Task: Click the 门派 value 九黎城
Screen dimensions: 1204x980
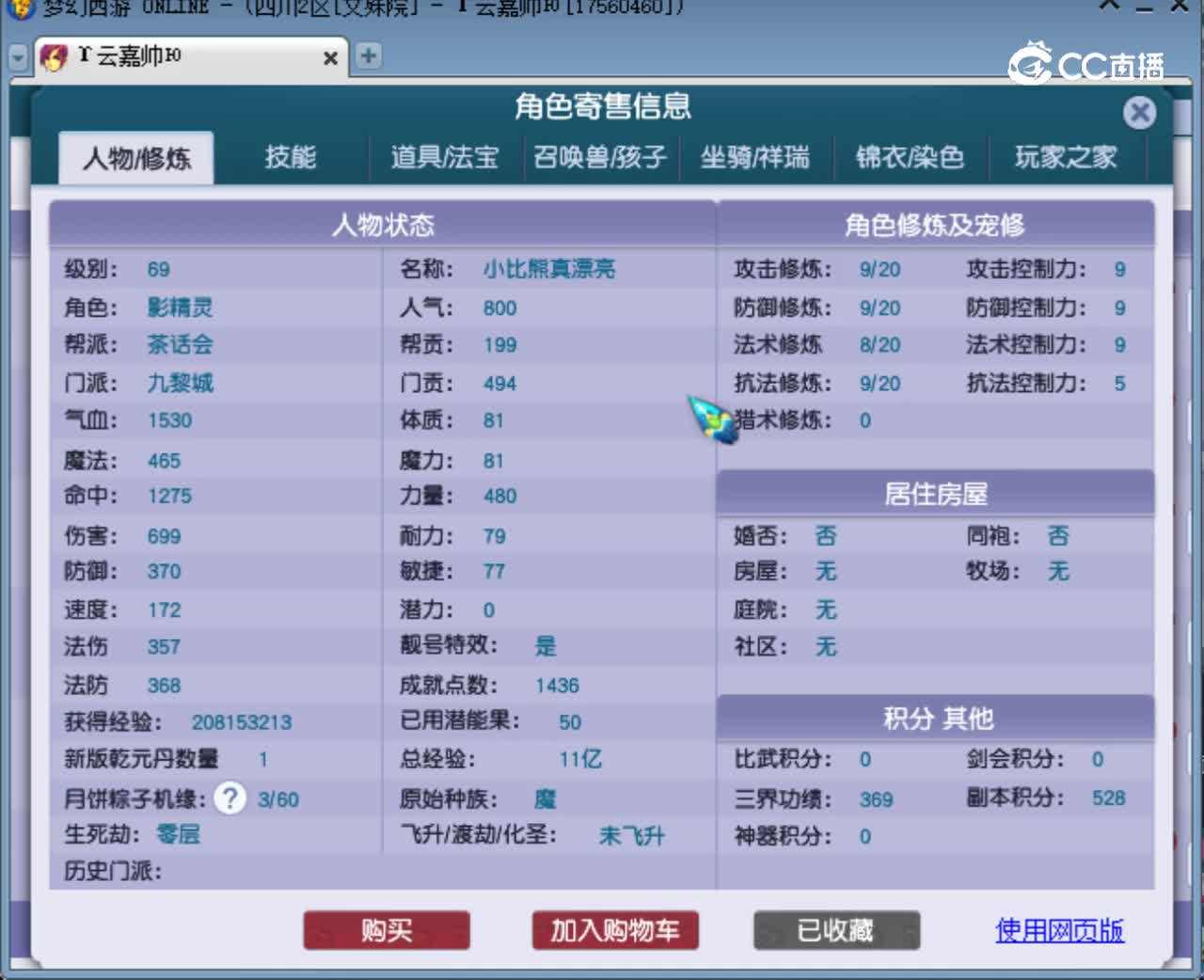Action: coord(181,384)
